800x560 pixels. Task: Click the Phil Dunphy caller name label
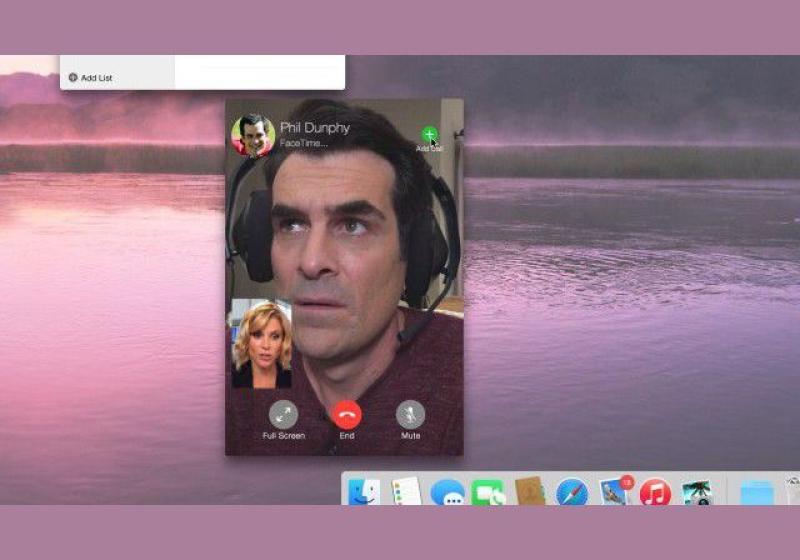tap(314, 128)
